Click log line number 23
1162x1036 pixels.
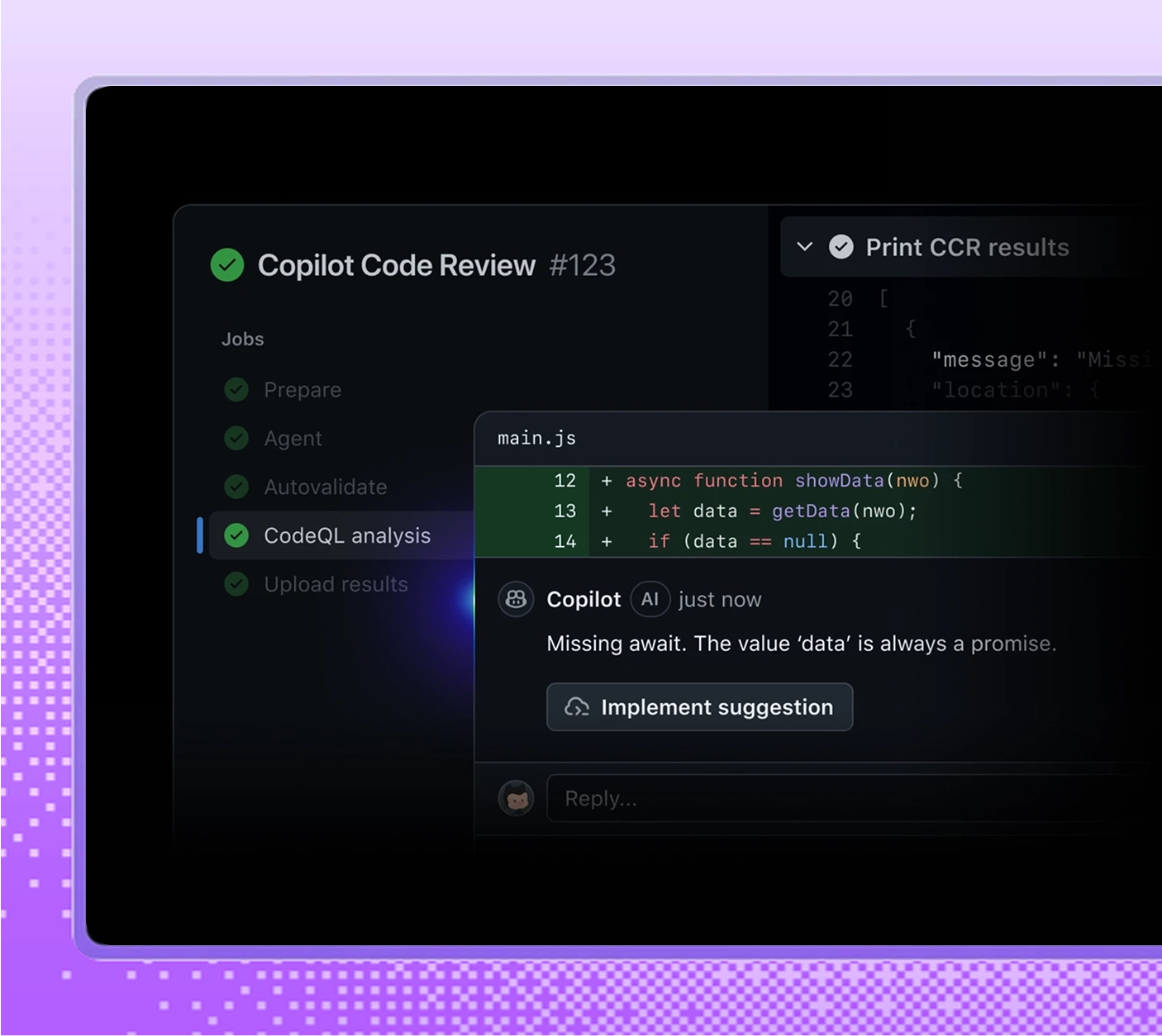[x=841, y=390]
